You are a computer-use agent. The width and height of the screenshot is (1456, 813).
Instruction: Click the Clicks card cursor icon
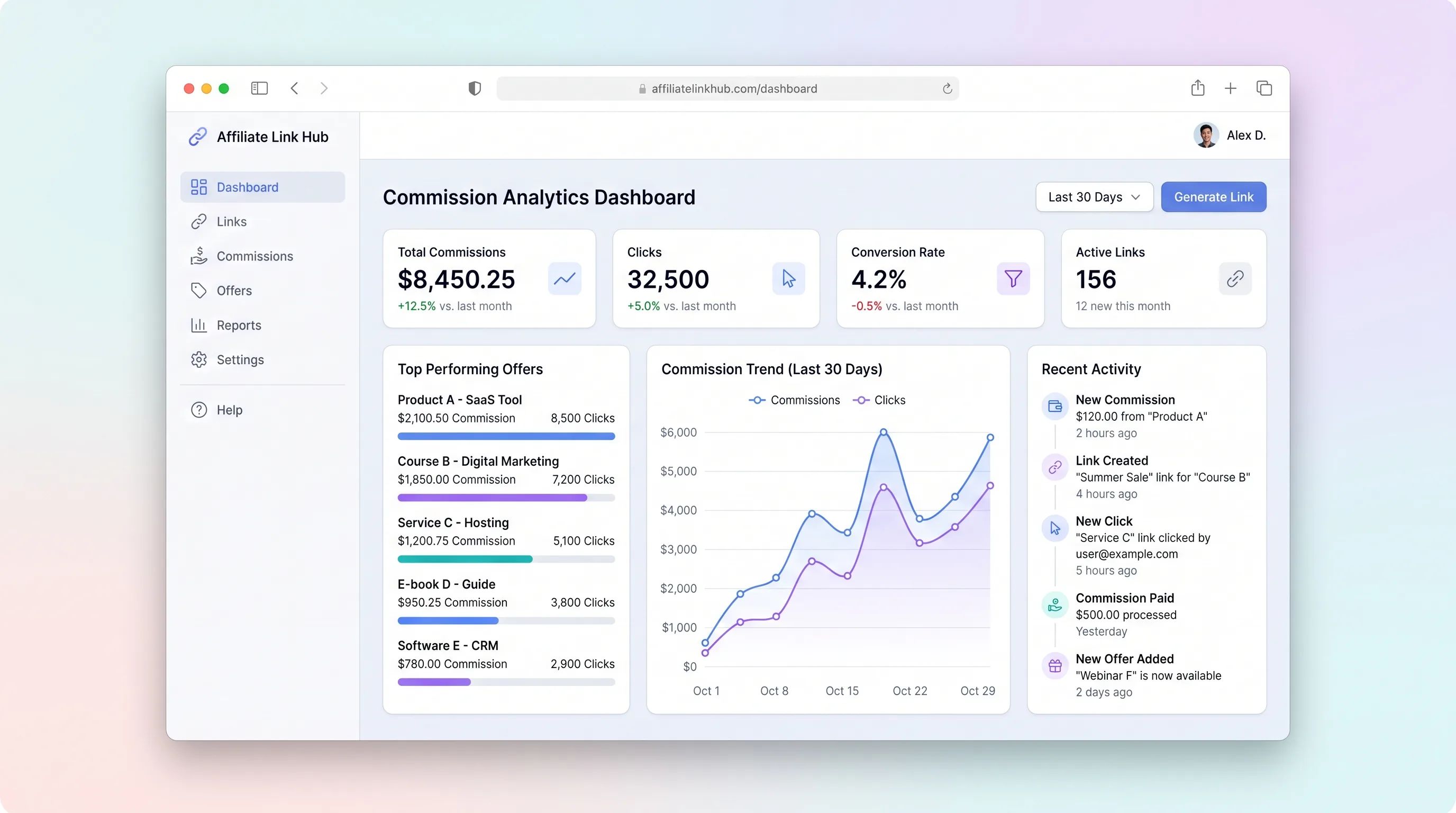(788, 278)
